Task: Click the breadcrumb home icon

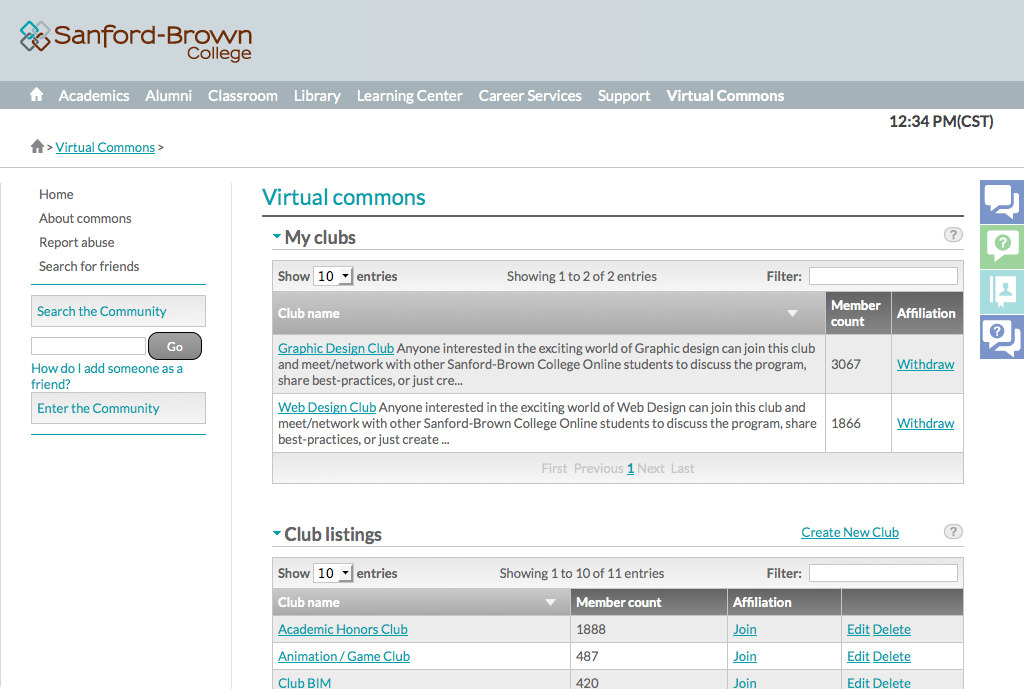Action: pos(37,147)
